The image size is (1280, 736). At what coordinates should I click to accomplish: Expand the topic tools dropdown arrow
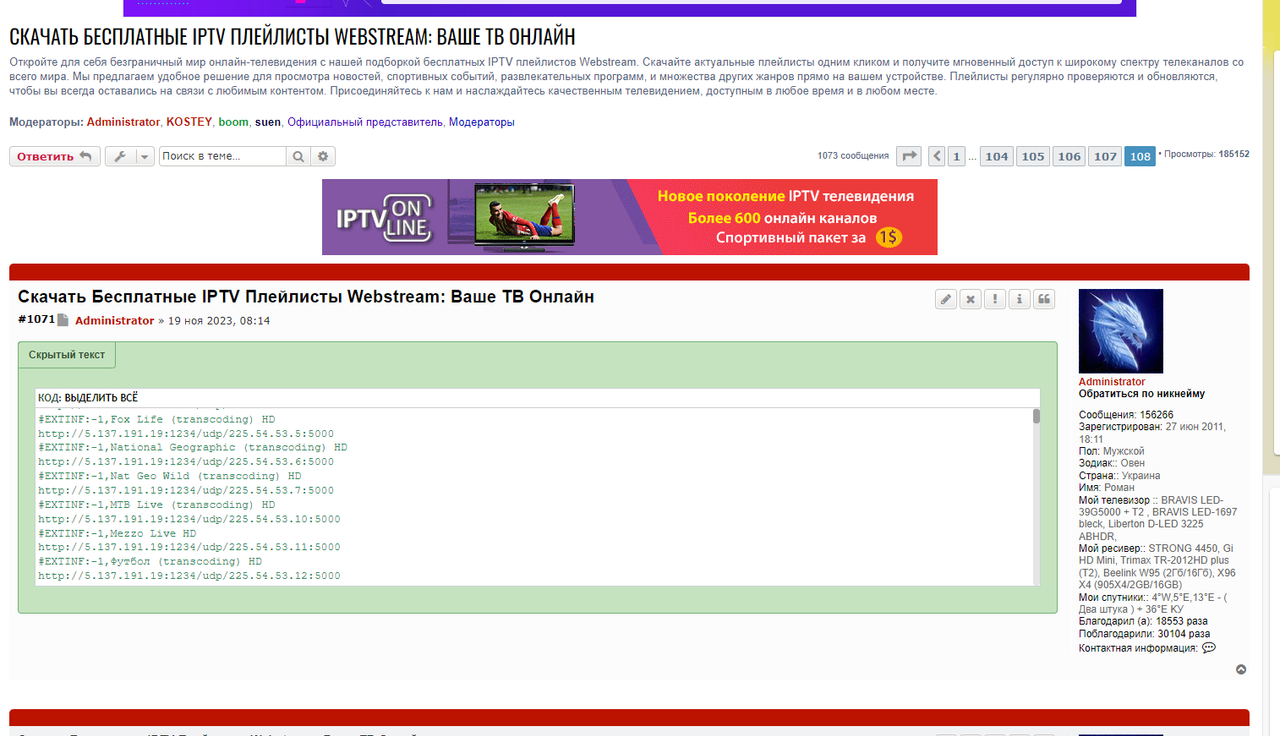point(144,156)
